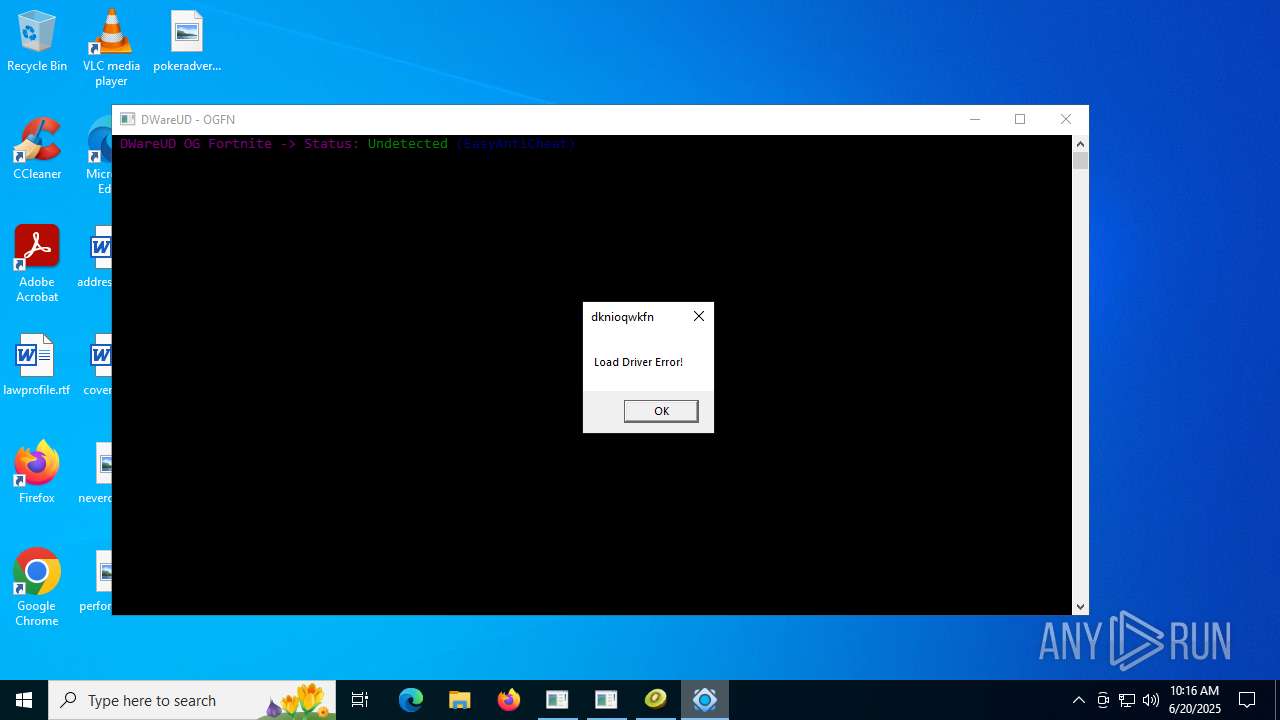Open the notification center
The height and width of the screenshot is (720, 1280).
1247,700
